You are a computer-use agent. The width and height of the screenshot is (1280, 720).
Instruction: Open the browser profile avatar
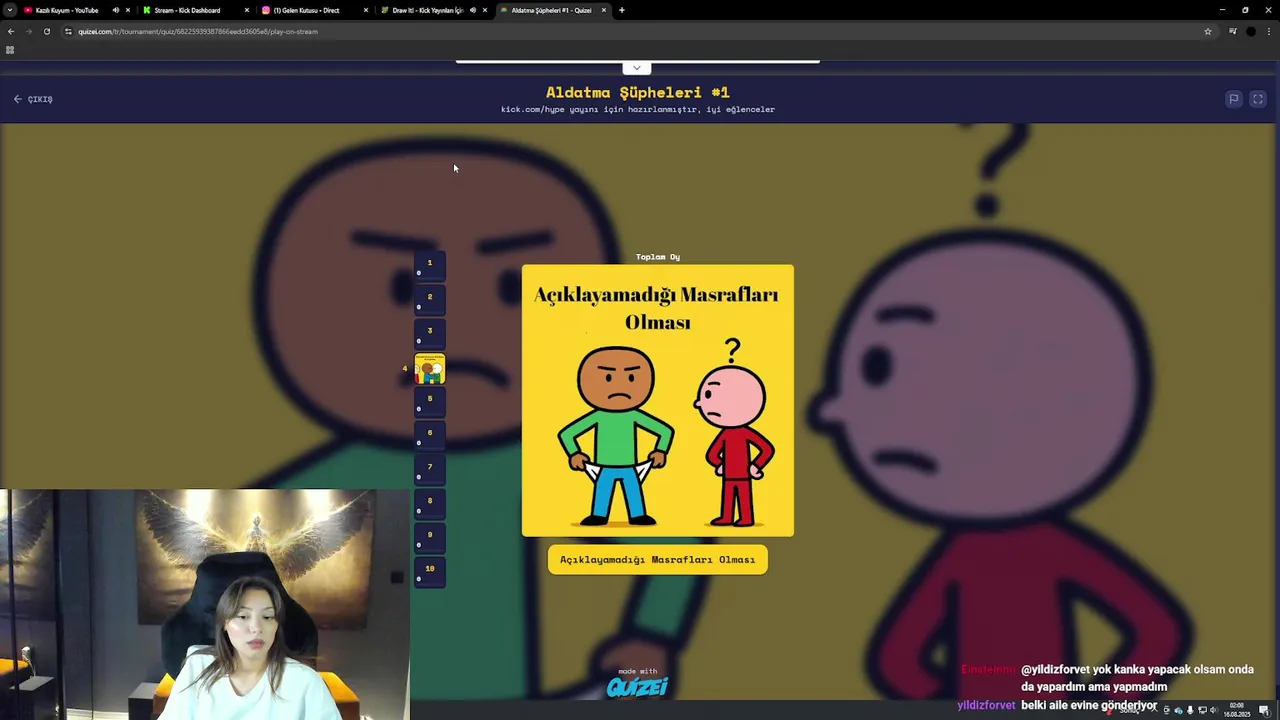click(x=1250, y=31)
